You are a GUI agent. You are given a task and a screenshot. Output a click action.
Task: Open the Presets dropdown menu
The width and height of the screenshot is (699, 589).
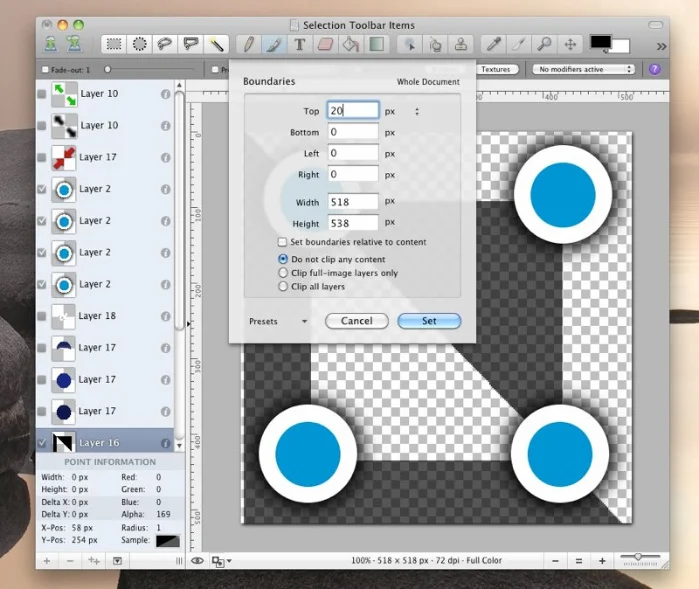278,321
